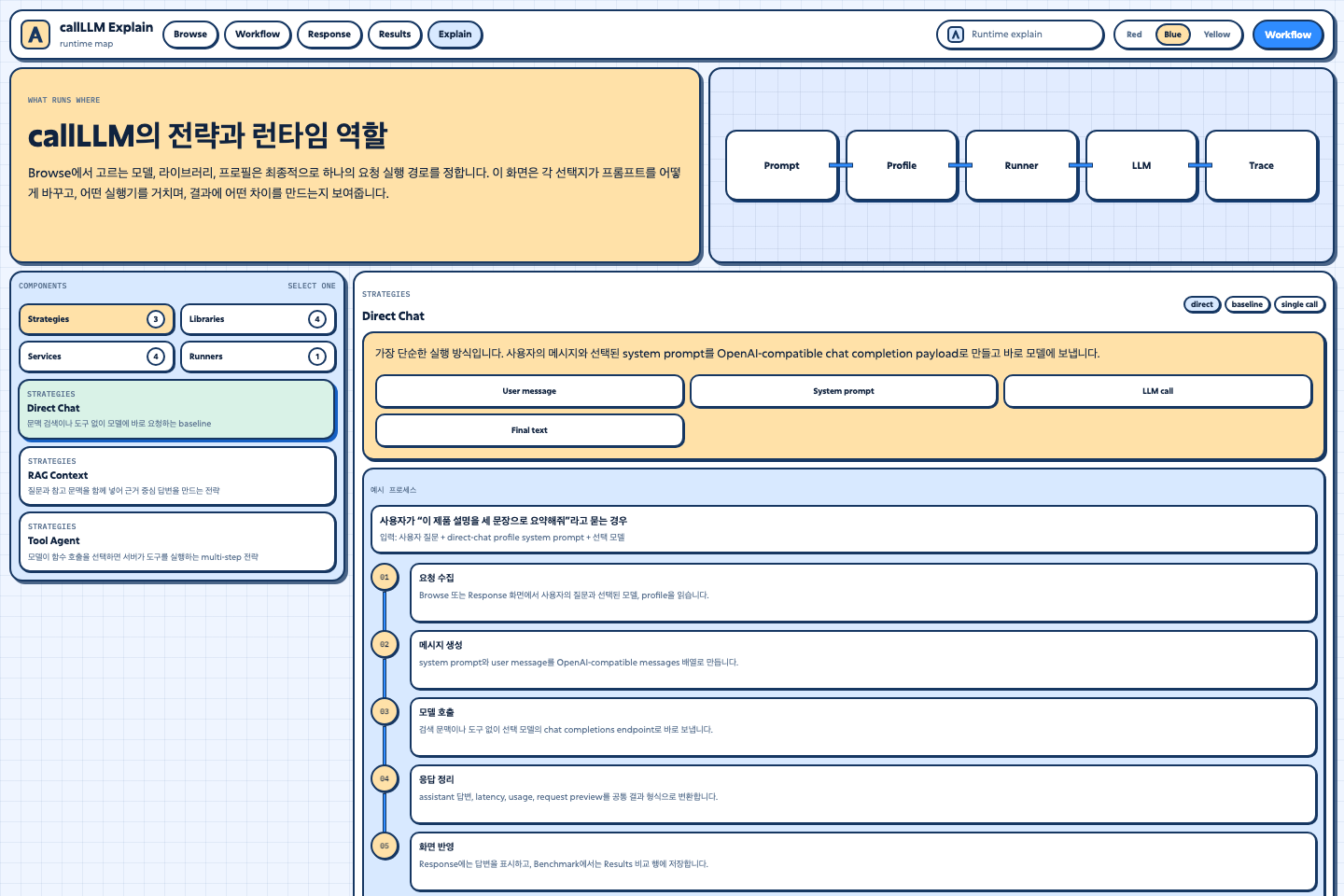Select the Explain navigation tab
The width and height of the screenshot is (1344, 896).
click(455, 35)
